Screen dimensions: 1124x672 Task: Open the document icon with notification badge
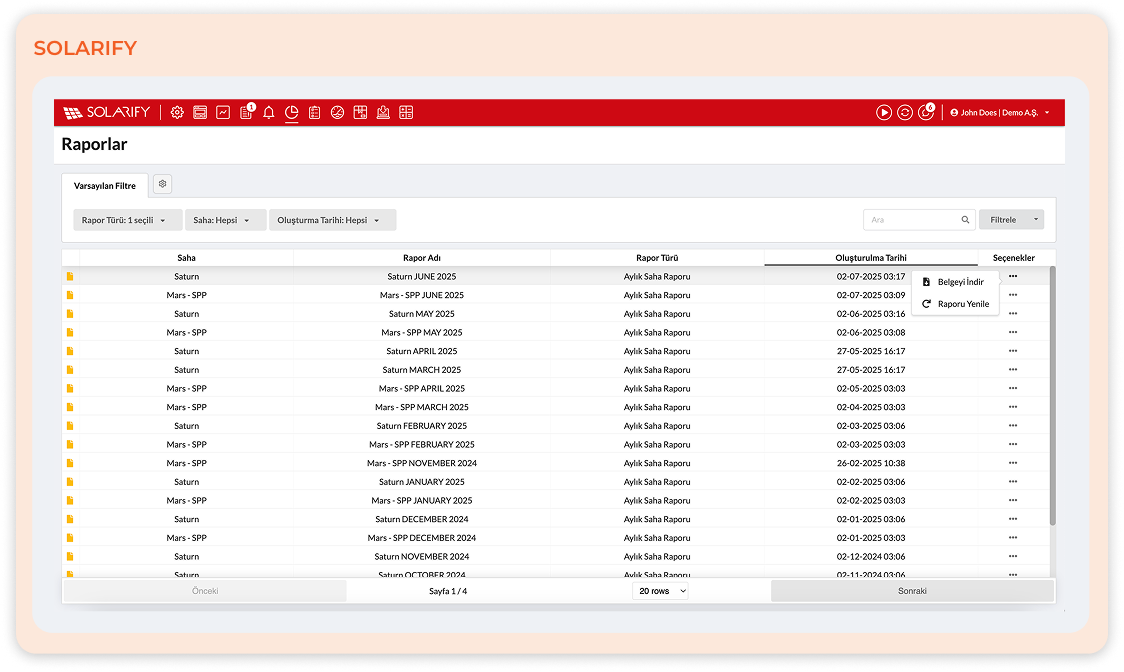[245, 112]
